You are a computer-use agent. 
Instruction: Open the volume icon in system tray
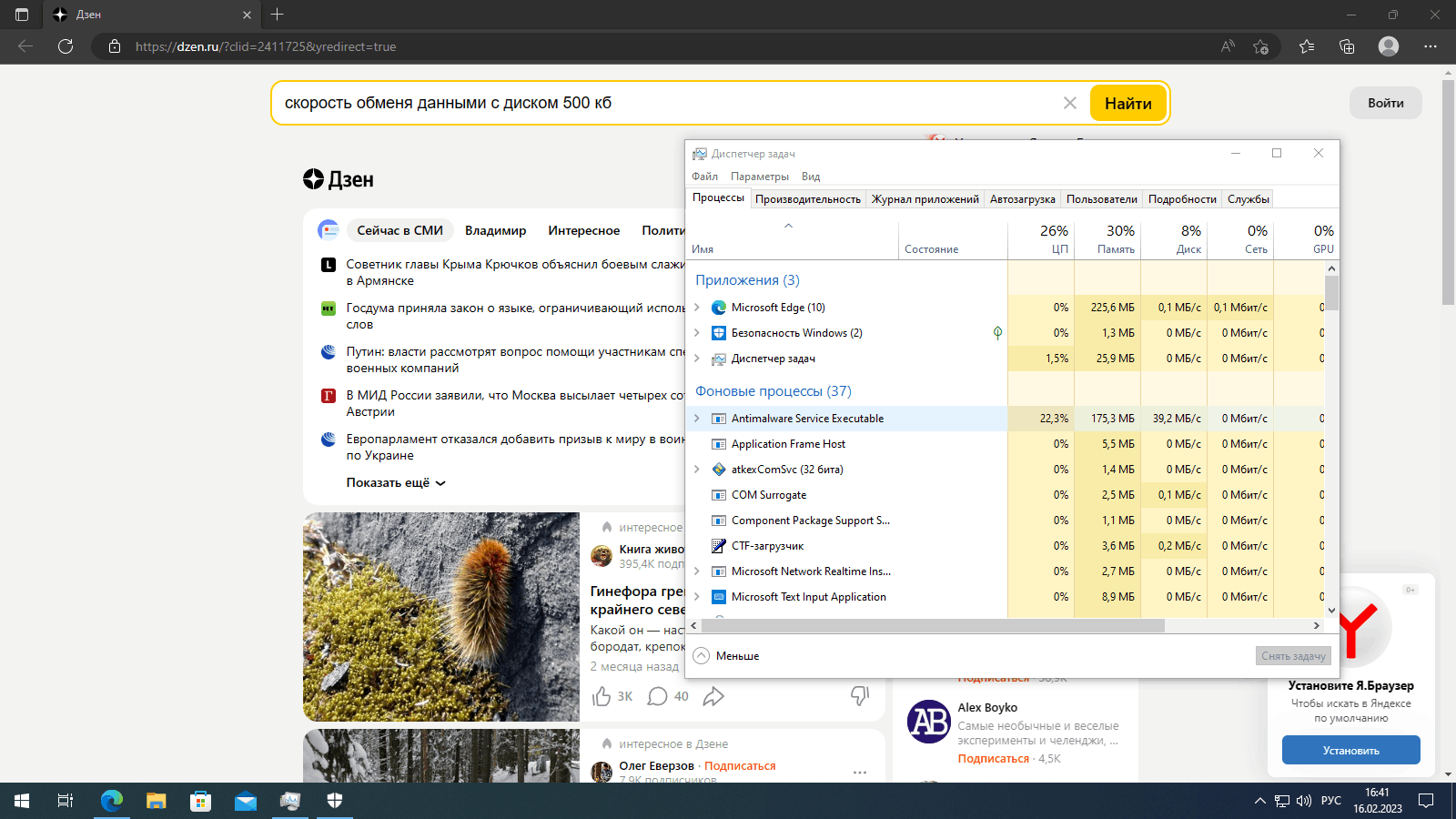(x=1304, y=801)
